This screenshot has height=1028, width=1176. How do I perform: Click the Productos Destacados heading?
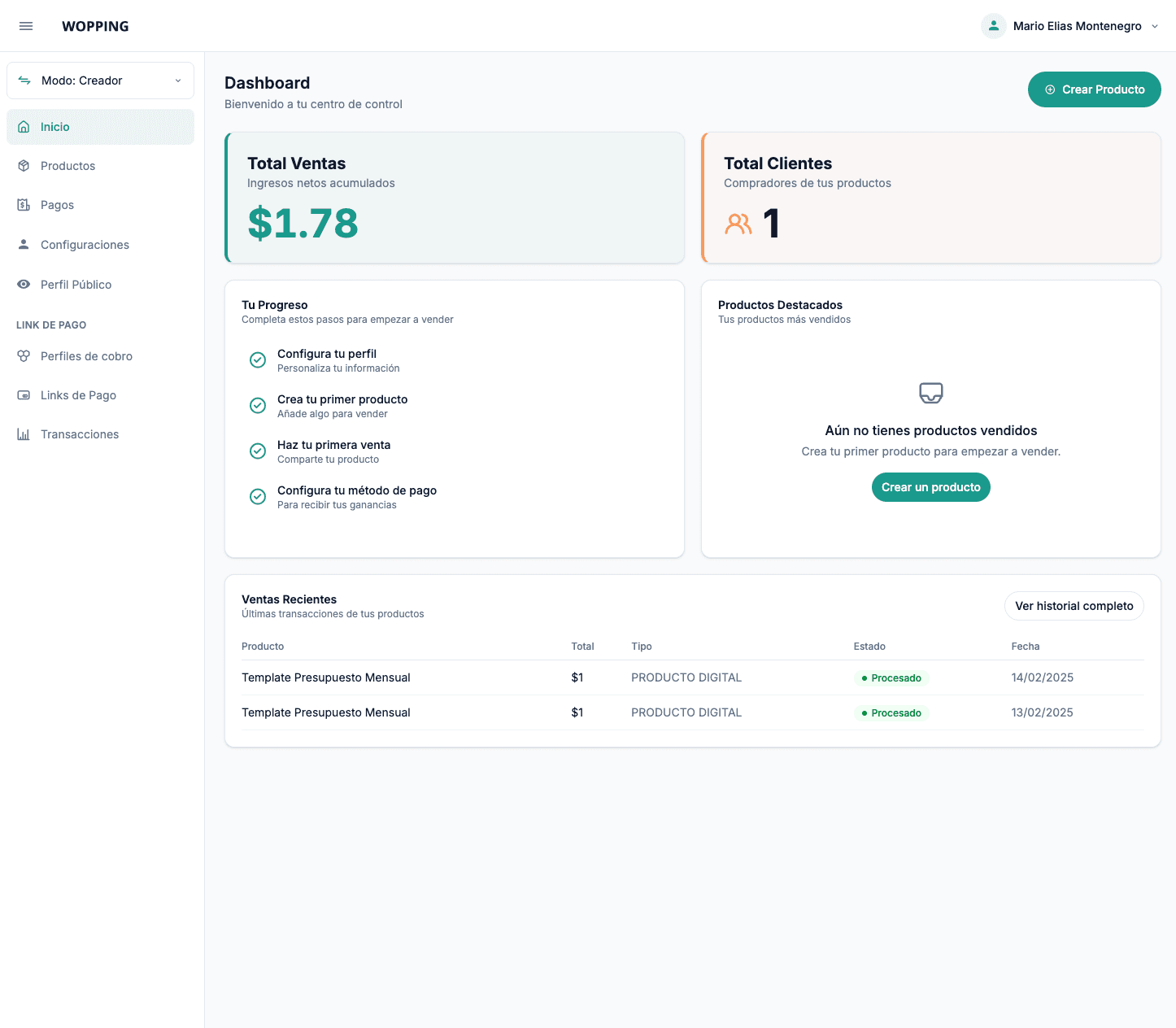coord(780,305)
